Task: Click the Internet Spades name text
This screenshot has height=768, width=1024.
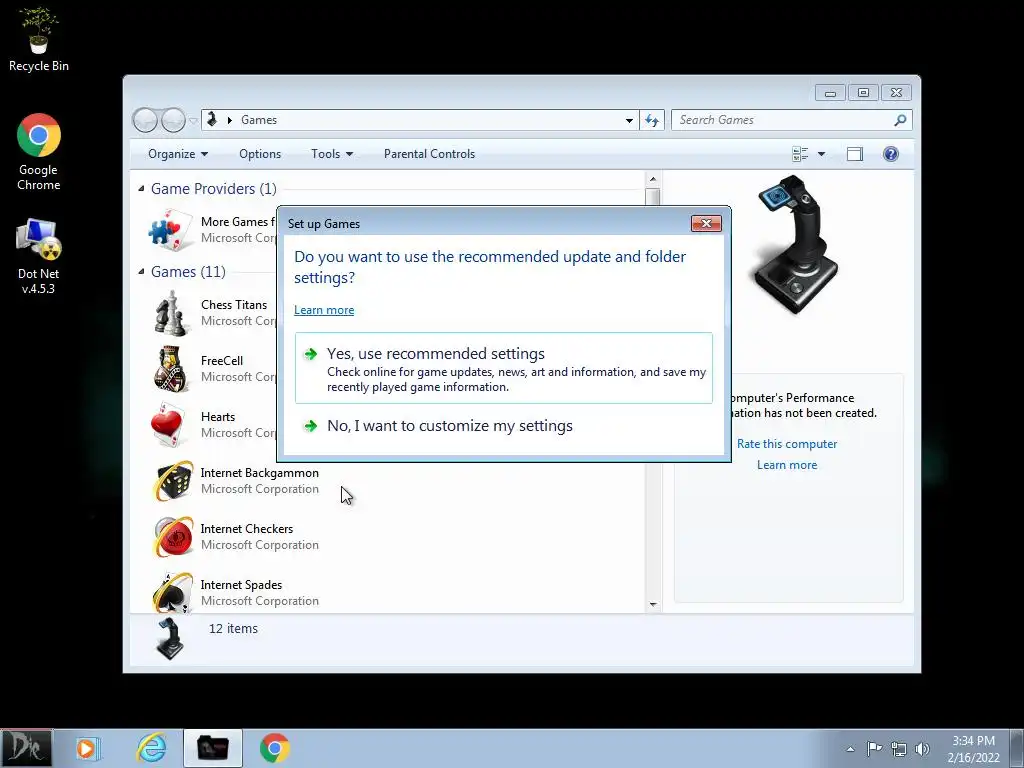Action: (x=241, y=585)
